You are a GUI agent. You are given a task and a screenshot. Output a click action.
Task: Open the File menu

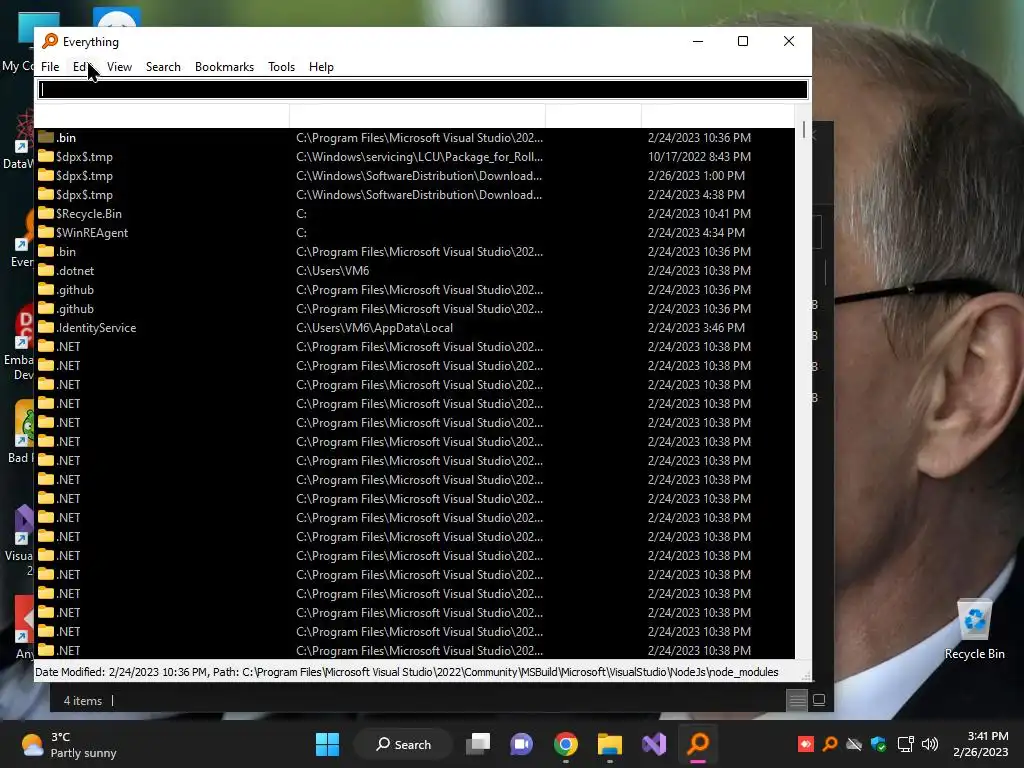click(x=50, y=67)
